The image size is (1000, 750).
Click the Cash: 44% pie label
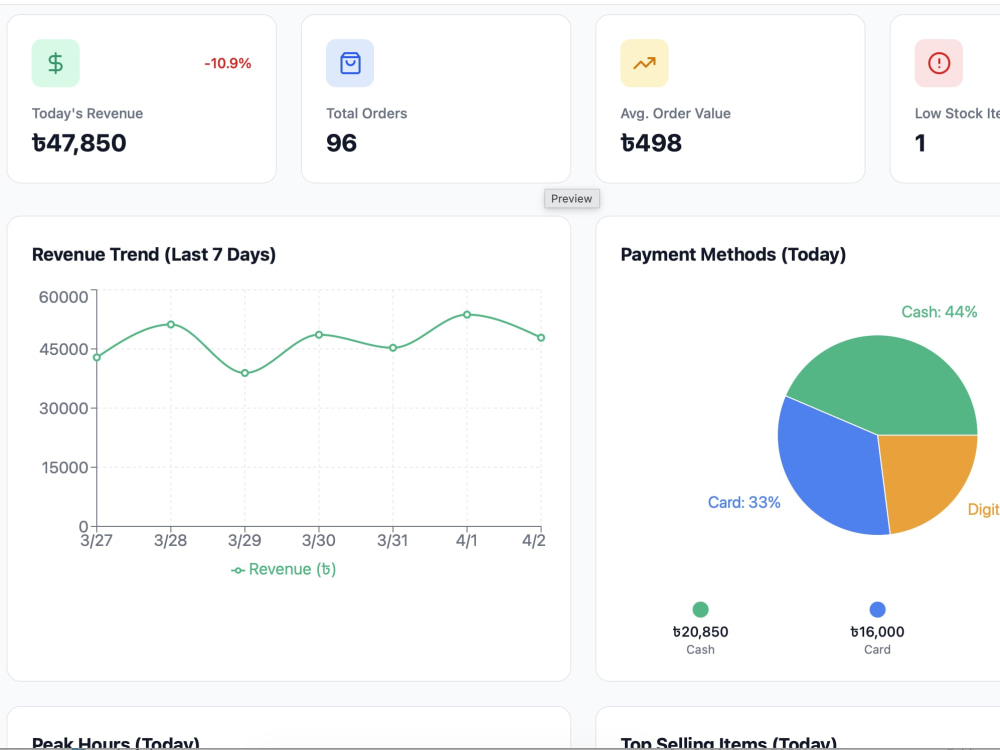(x=939, y=312)
